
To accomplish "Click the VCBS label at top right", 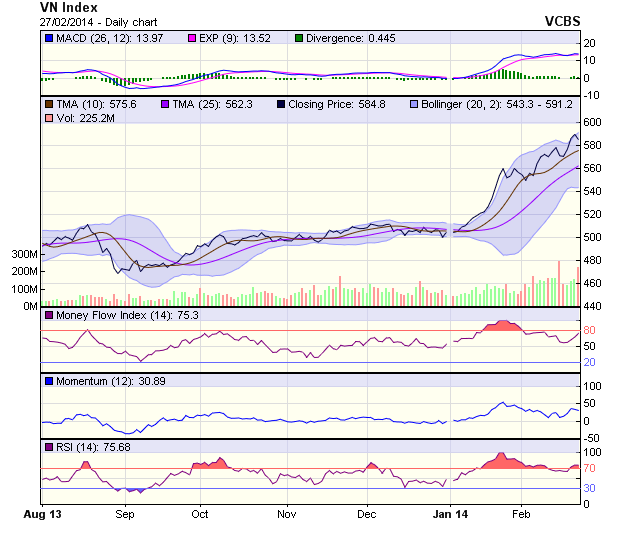I will [x=562, y=20].
